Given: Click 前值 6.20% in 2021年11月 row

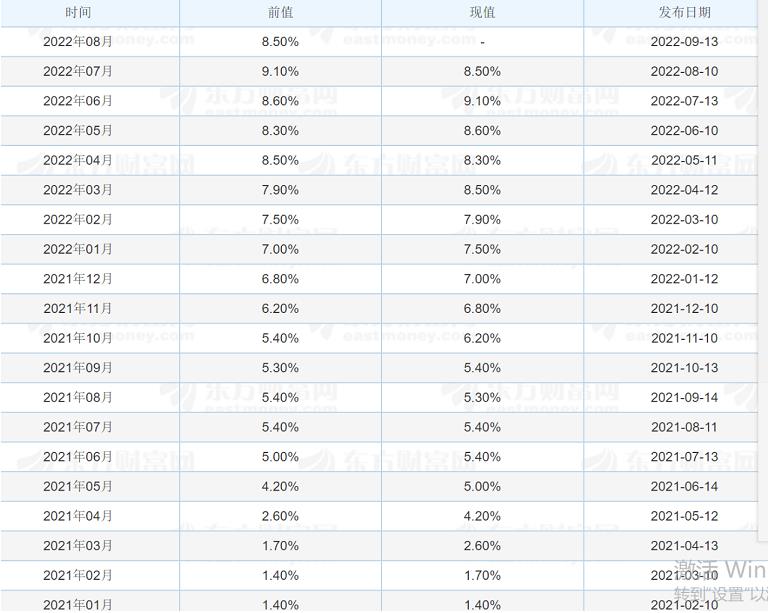Looking at the screenshot, I should click(x=280, y=308).
